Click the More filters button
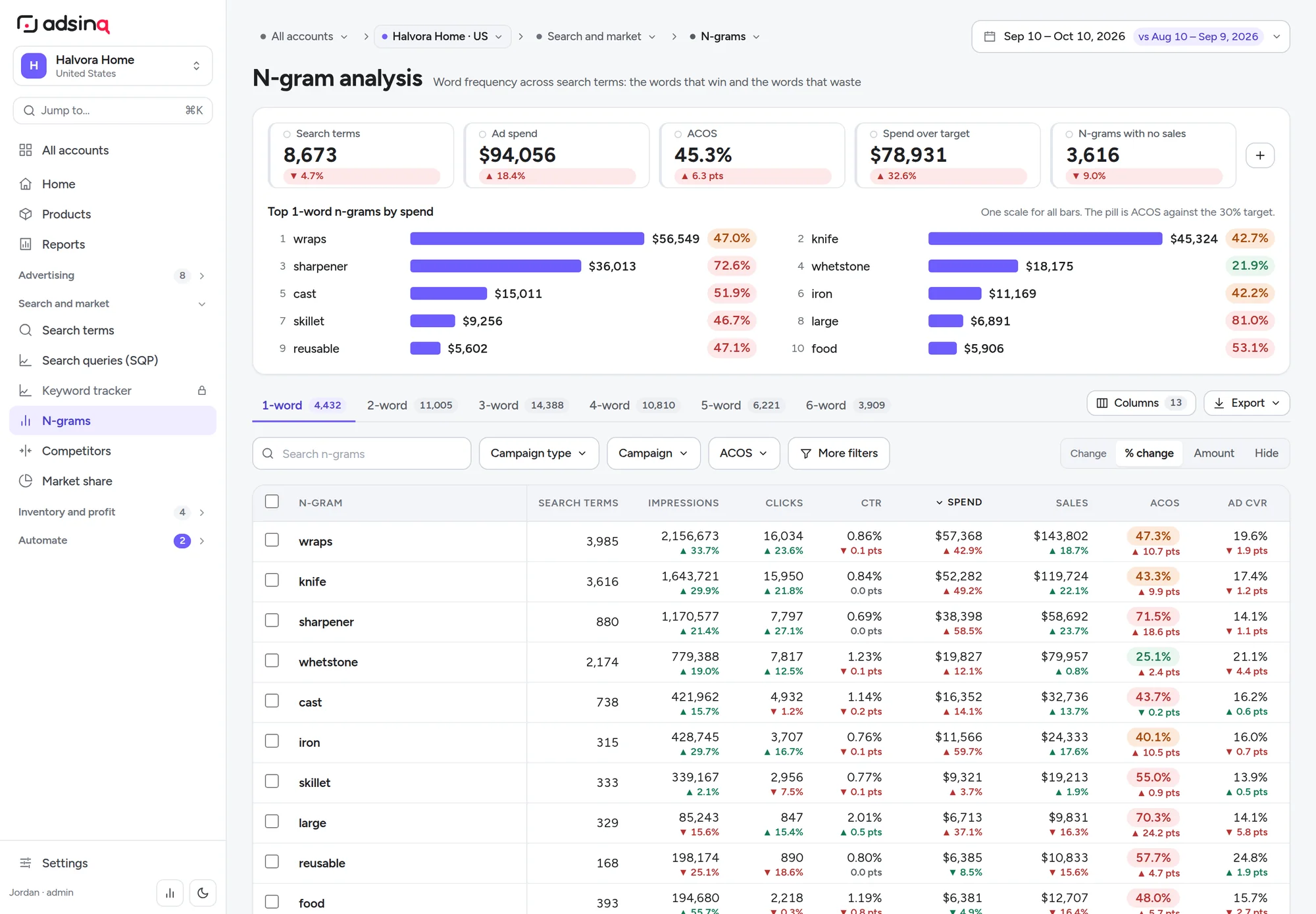This screenshot has width=1316, height=914. pos(838,453)
